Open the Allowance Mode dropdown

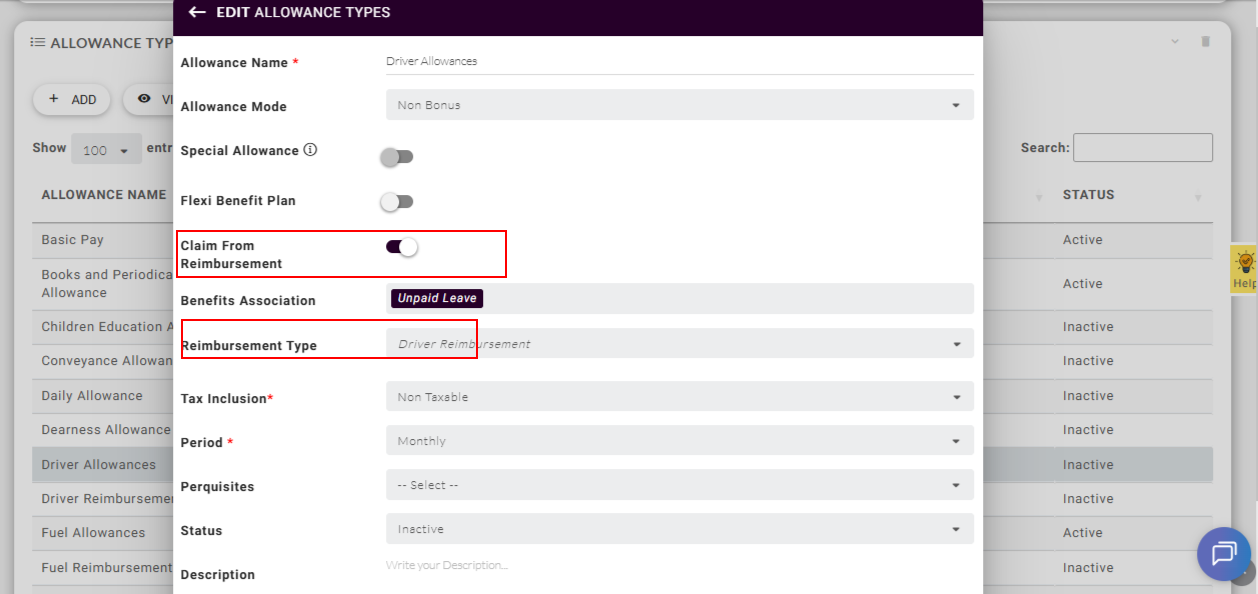pyautogui.click(x=679, y=105)
